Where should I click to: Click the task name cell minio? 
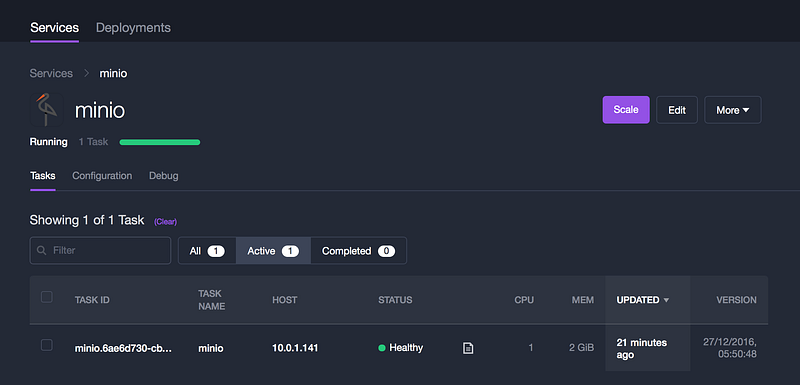point(211,348)
